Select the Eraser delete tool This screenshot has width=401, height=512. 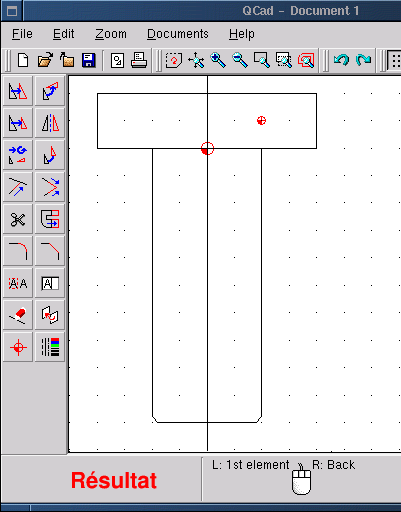pos(18,315)
